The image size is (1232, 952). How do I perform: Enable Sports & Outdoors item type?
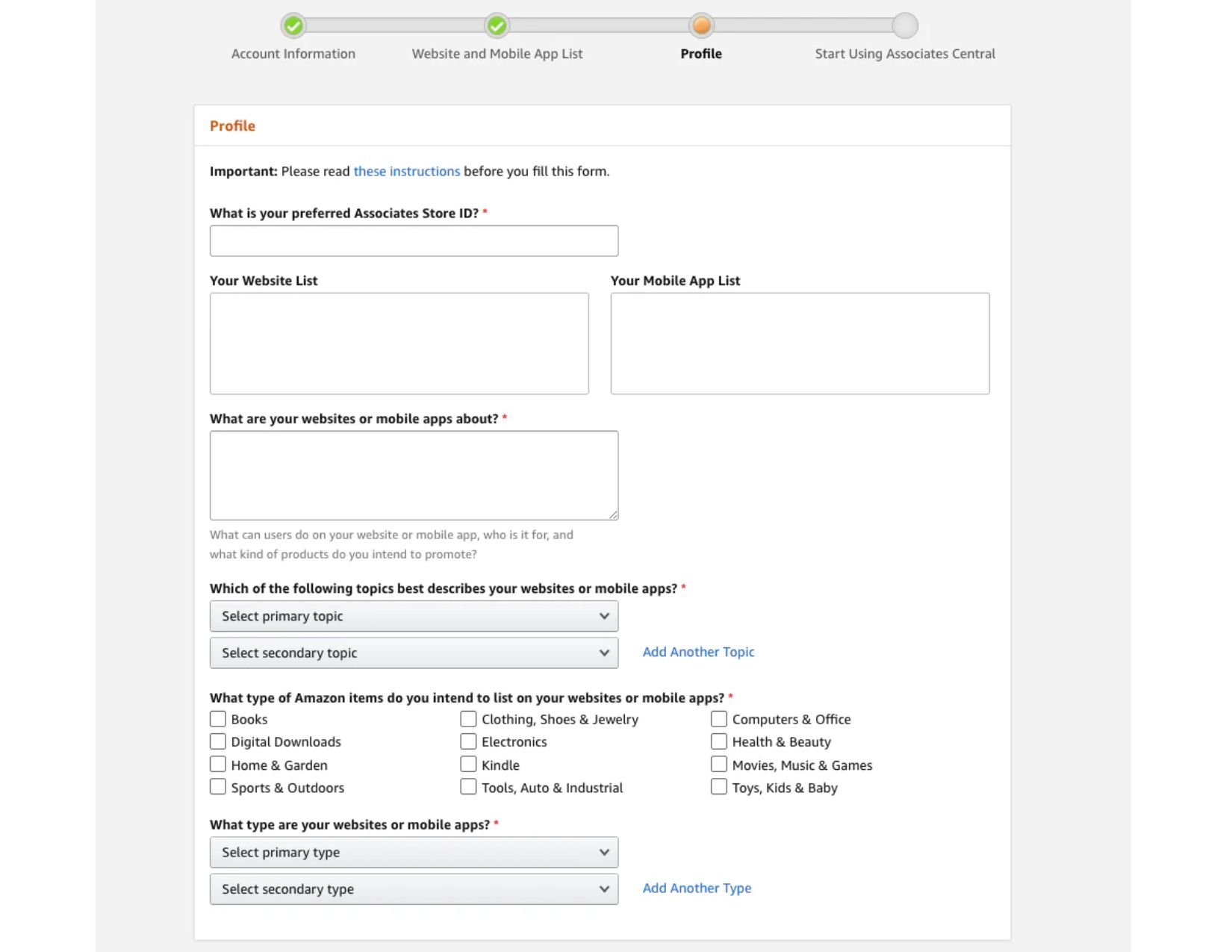click(x=217, y=786)
